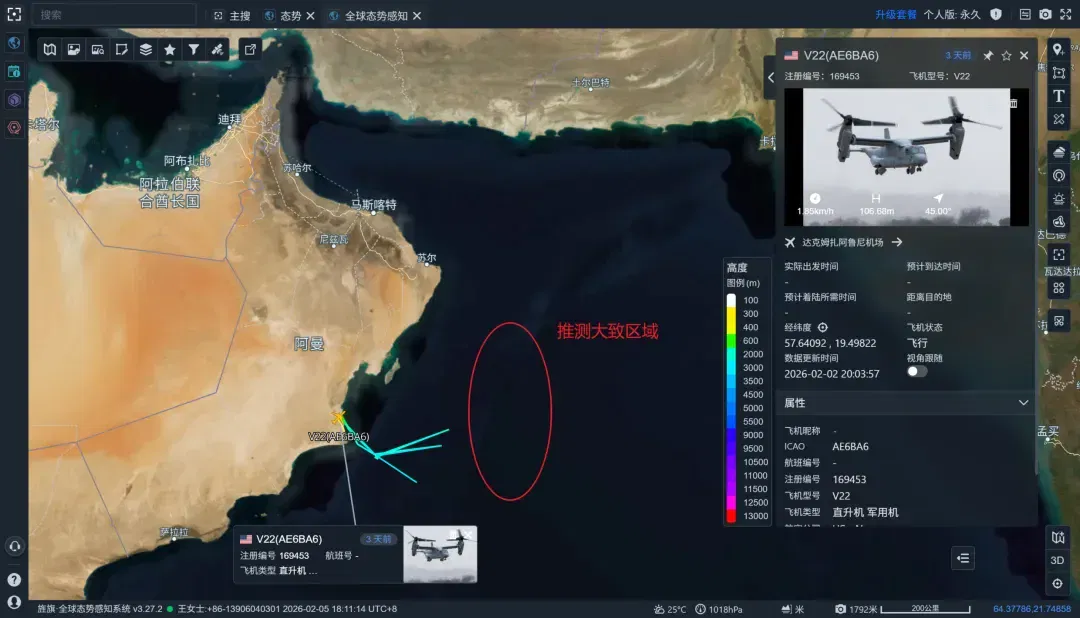Click the circular range icon in right toolbar
The width and height of the screenshot is (1080, 618).
(x=1059, y=176)
